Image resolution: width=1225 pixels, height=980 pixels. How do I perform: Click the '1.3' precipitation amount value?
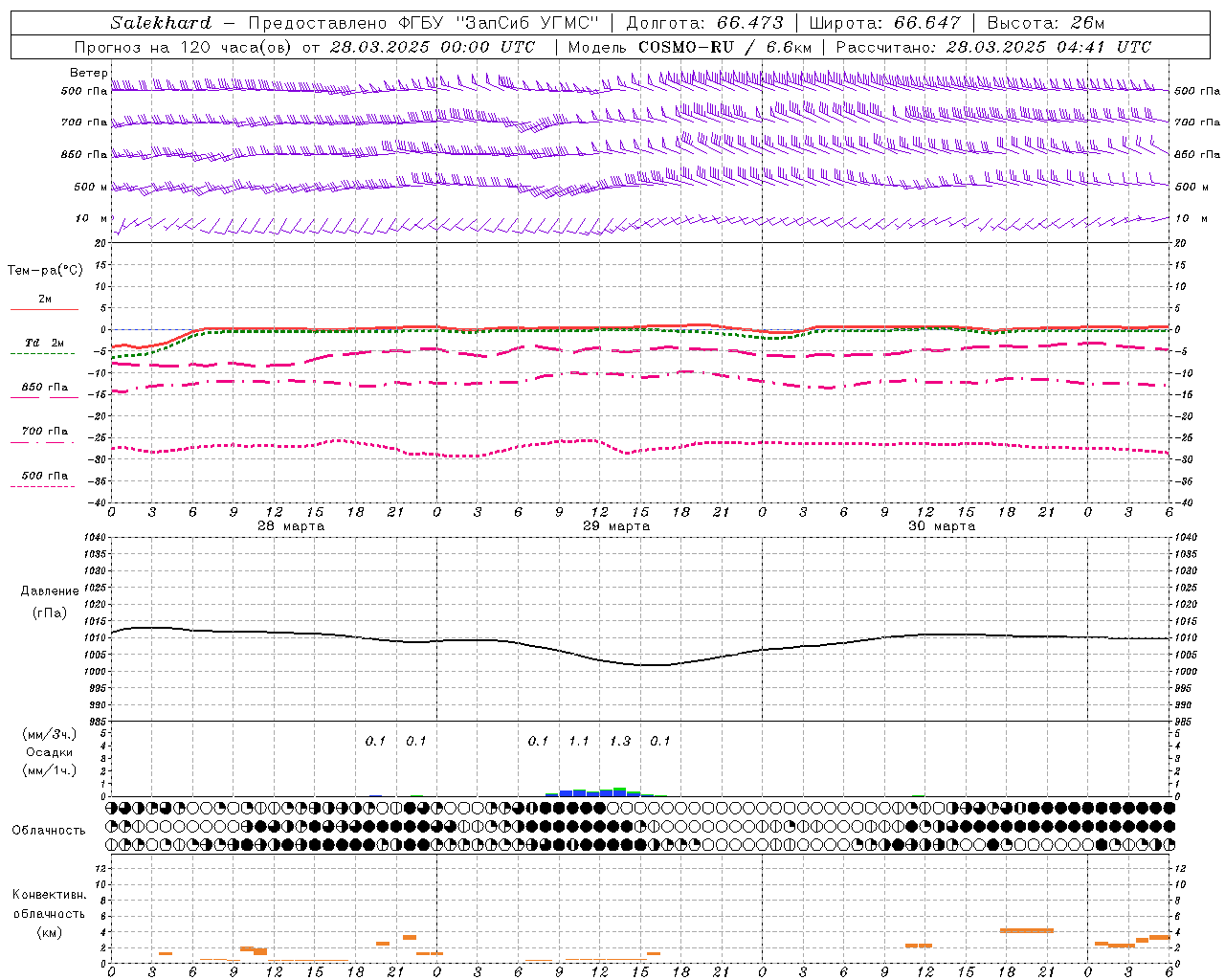(x=620, y=741)
